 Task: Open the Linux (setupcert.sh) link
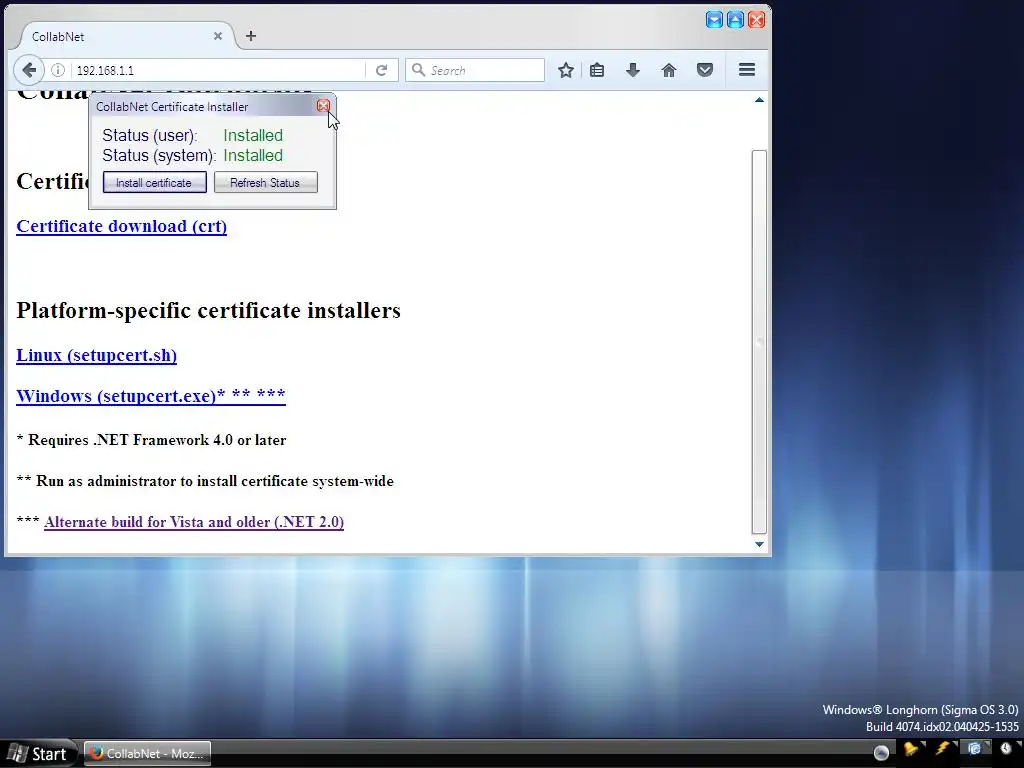[x=97, y=355]
